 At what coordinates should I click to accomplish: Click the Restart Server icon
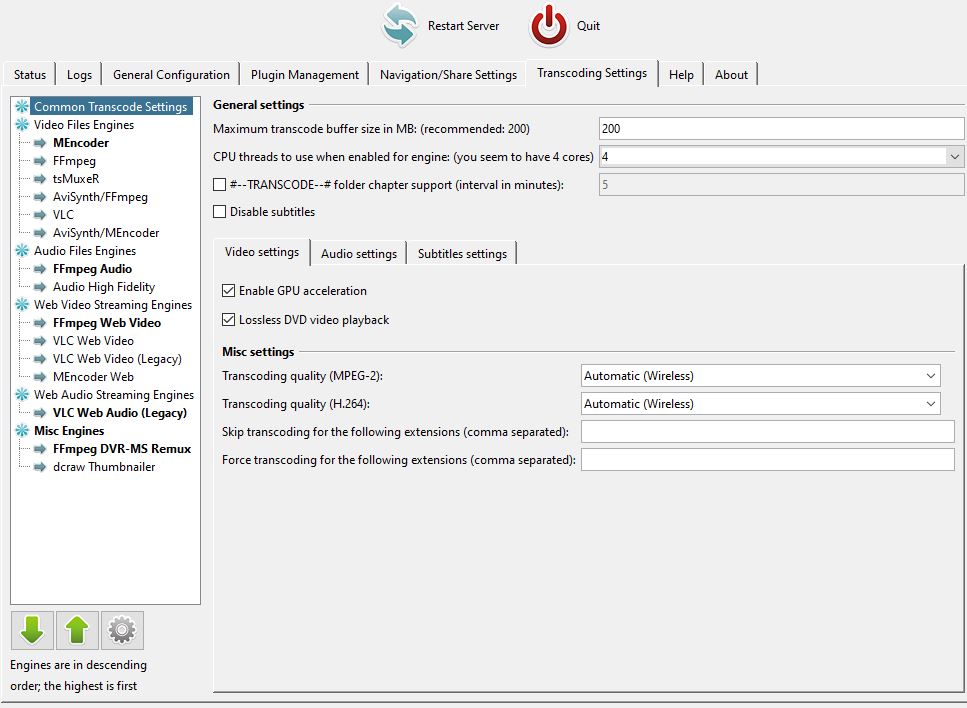[x=400, y=25]
